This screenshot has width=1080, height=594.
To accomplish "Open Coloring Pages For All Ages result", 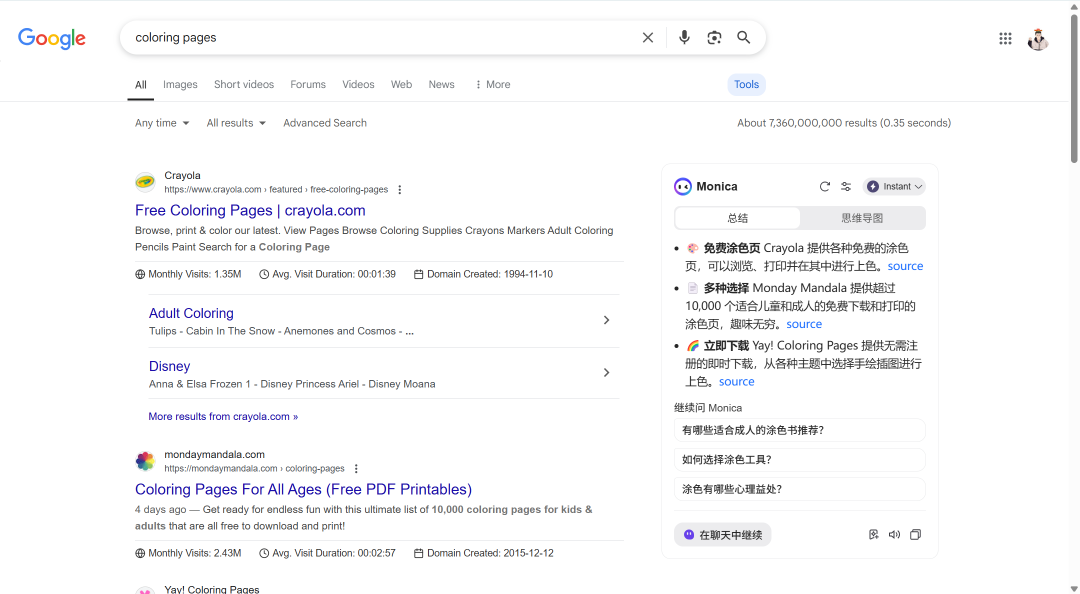I will click(x=303, y=489).
